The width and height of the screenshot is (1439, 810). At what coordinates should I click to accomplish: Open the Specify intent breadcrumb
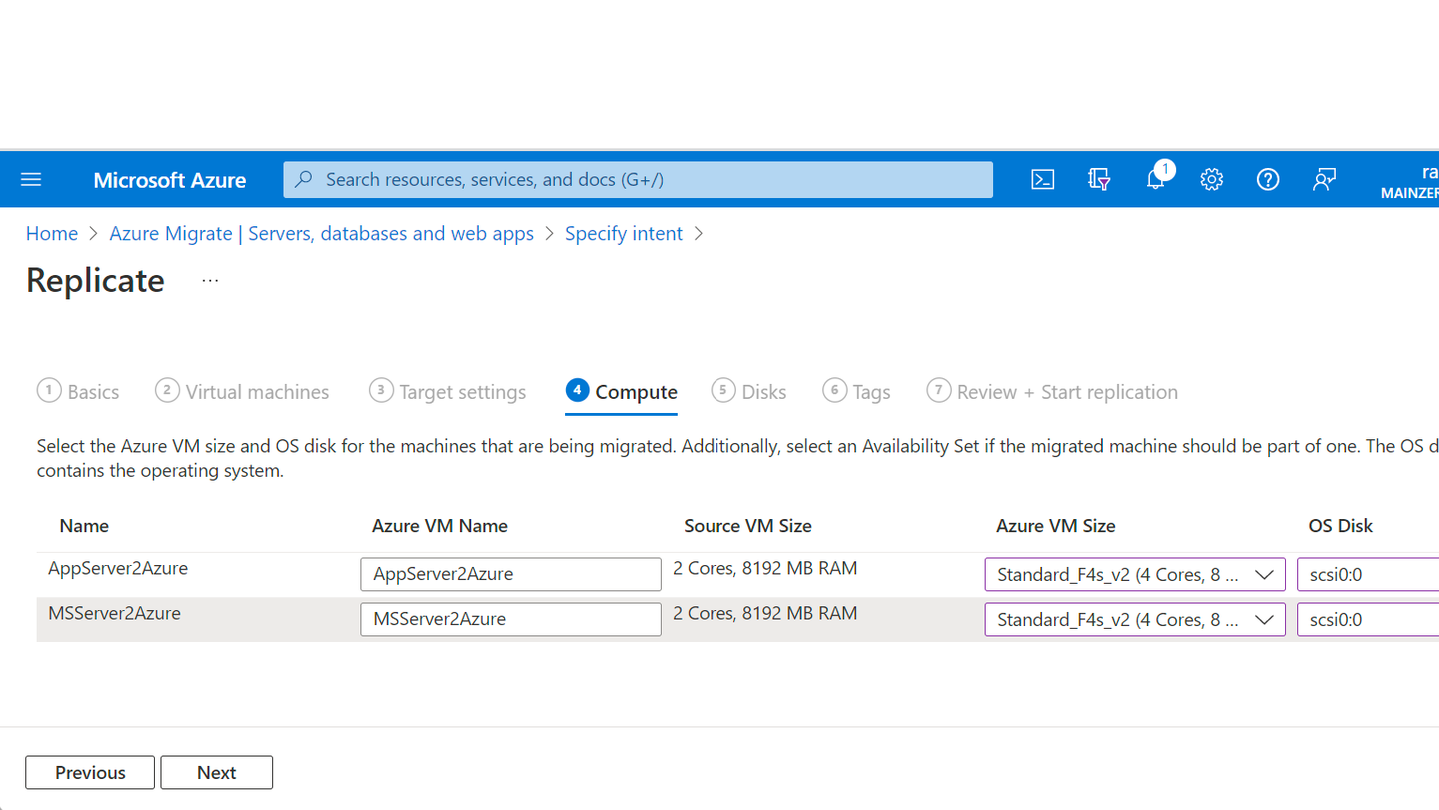pyautogui.click(x=624, y=233)
